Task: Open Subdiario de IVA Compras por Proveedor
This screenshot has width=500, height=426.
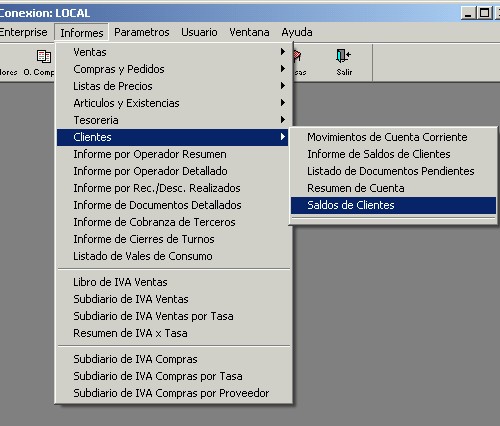Action: coord(173,393)
